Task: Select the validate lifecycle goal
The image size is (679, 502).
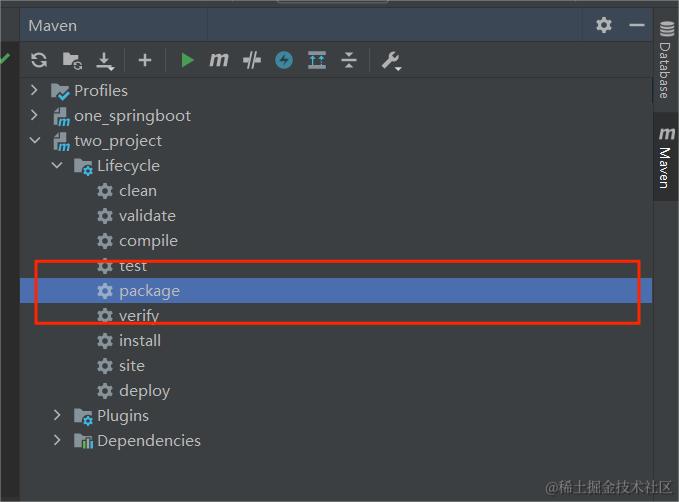Action: pos(148,216)
